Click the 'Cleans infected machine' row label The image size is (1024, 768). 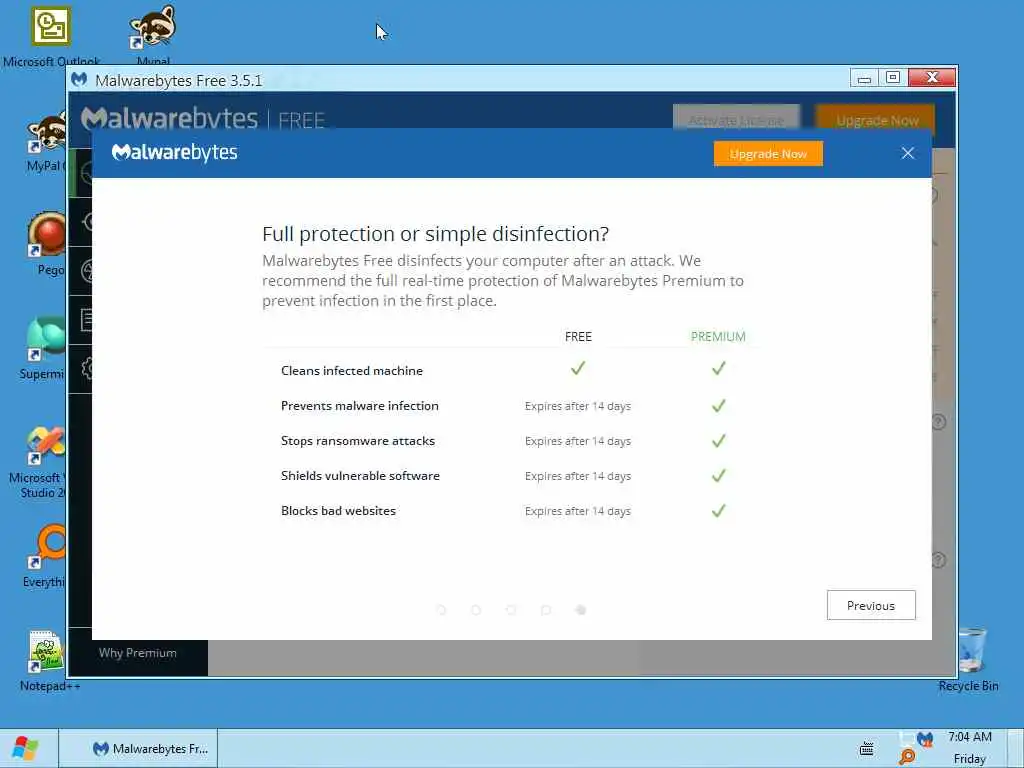click(352, 371)
